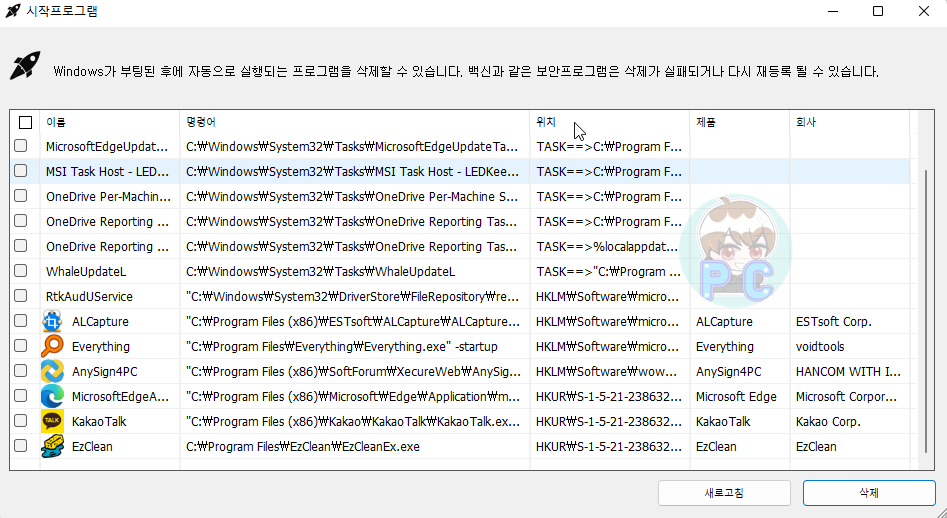Sort by the 명령어 column header

click(355, 123)
